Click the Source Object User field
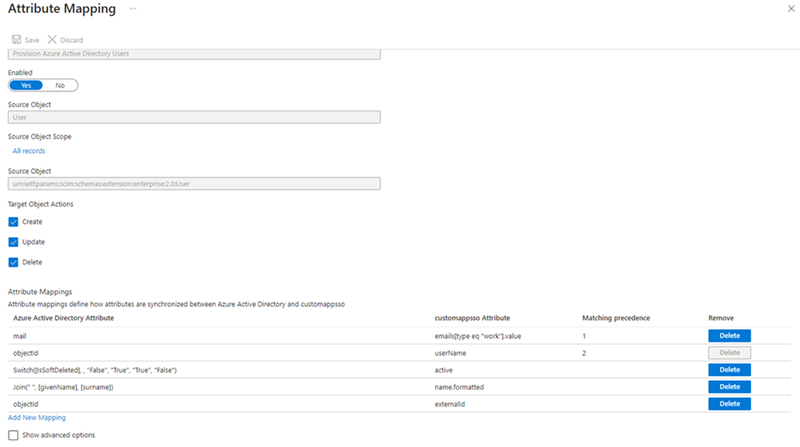 point(194,117)
